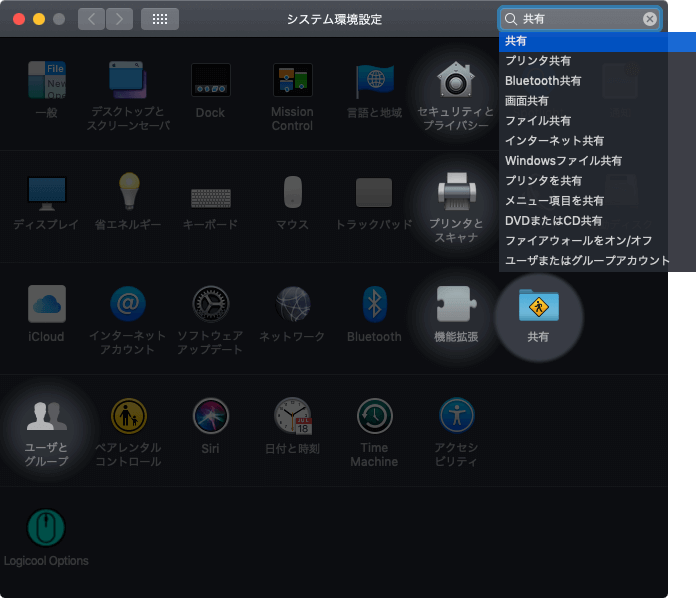Open ペアレンタルコントロール icon
This screenshot has width=696, height=598.
pyautogui.click(x=129, y=416)
